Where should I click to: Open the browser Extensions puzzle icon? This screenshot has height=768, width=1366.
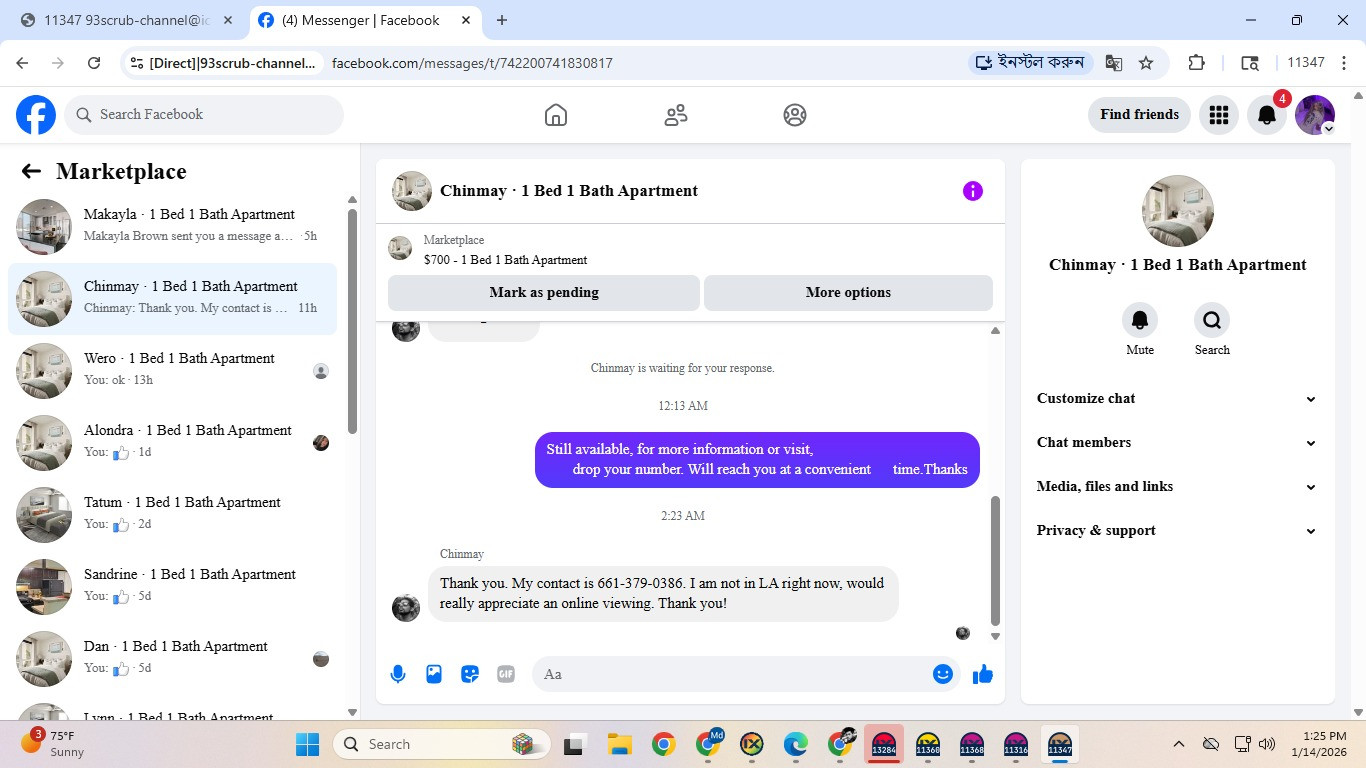click(x=1196, y=63)
